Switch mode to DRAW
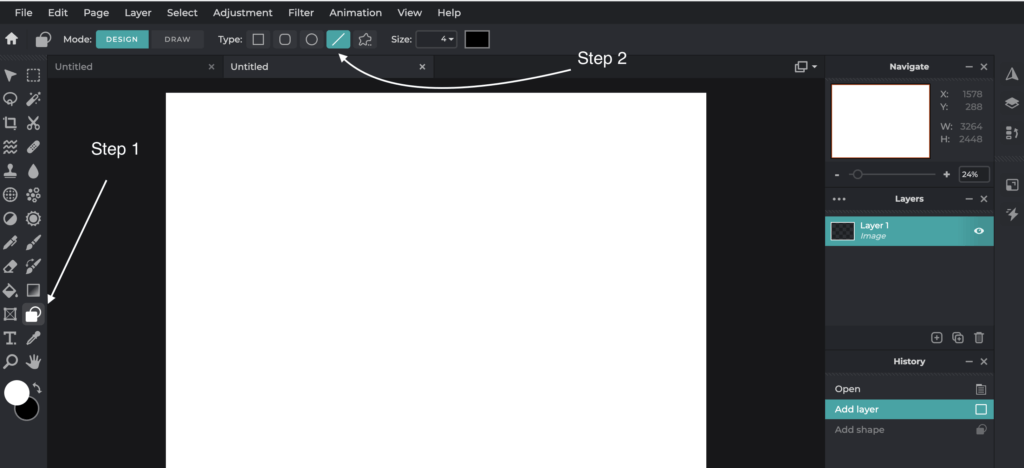 point(177,39)
